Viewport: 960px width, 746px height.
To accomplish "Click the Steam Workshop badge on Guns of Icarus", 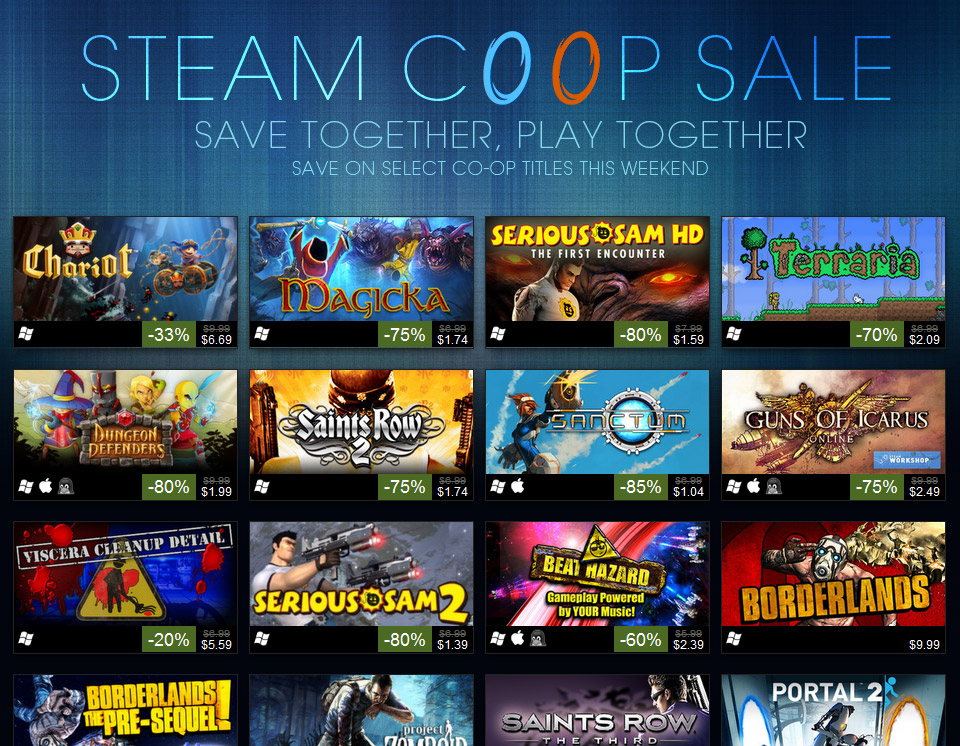I will tap(907, 459).
